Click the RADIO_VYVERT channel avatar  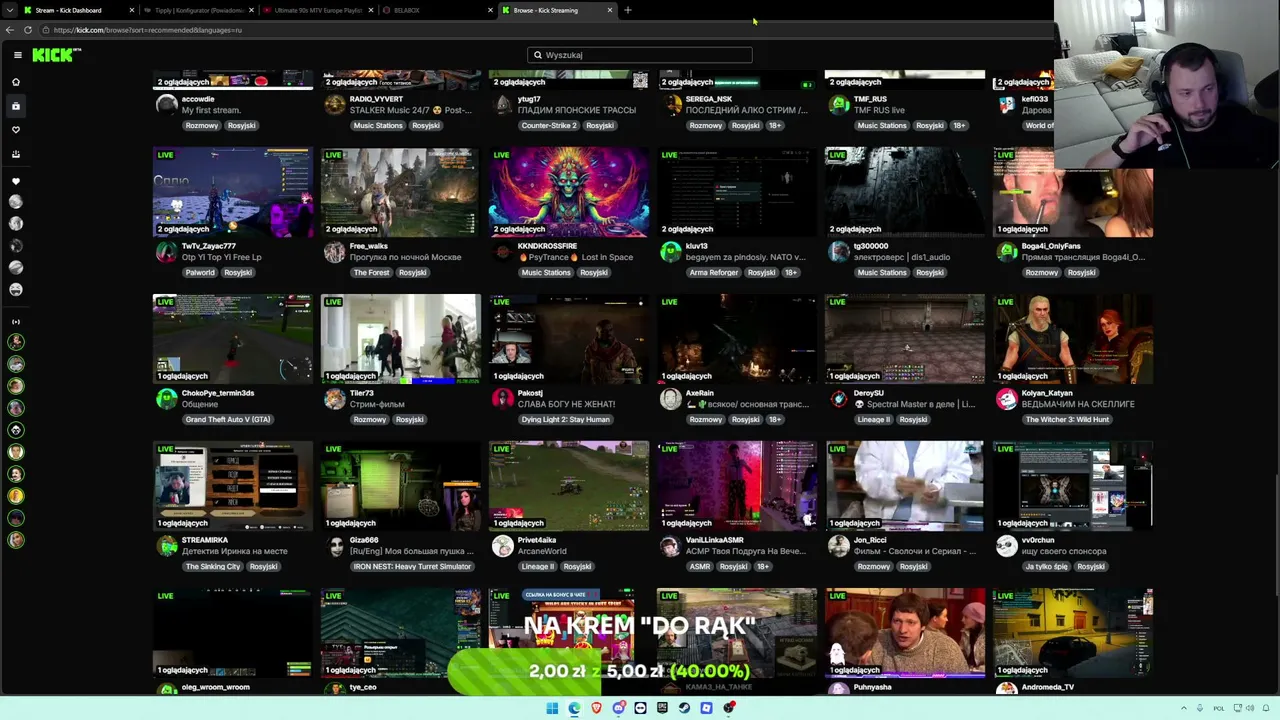[335, 105]
